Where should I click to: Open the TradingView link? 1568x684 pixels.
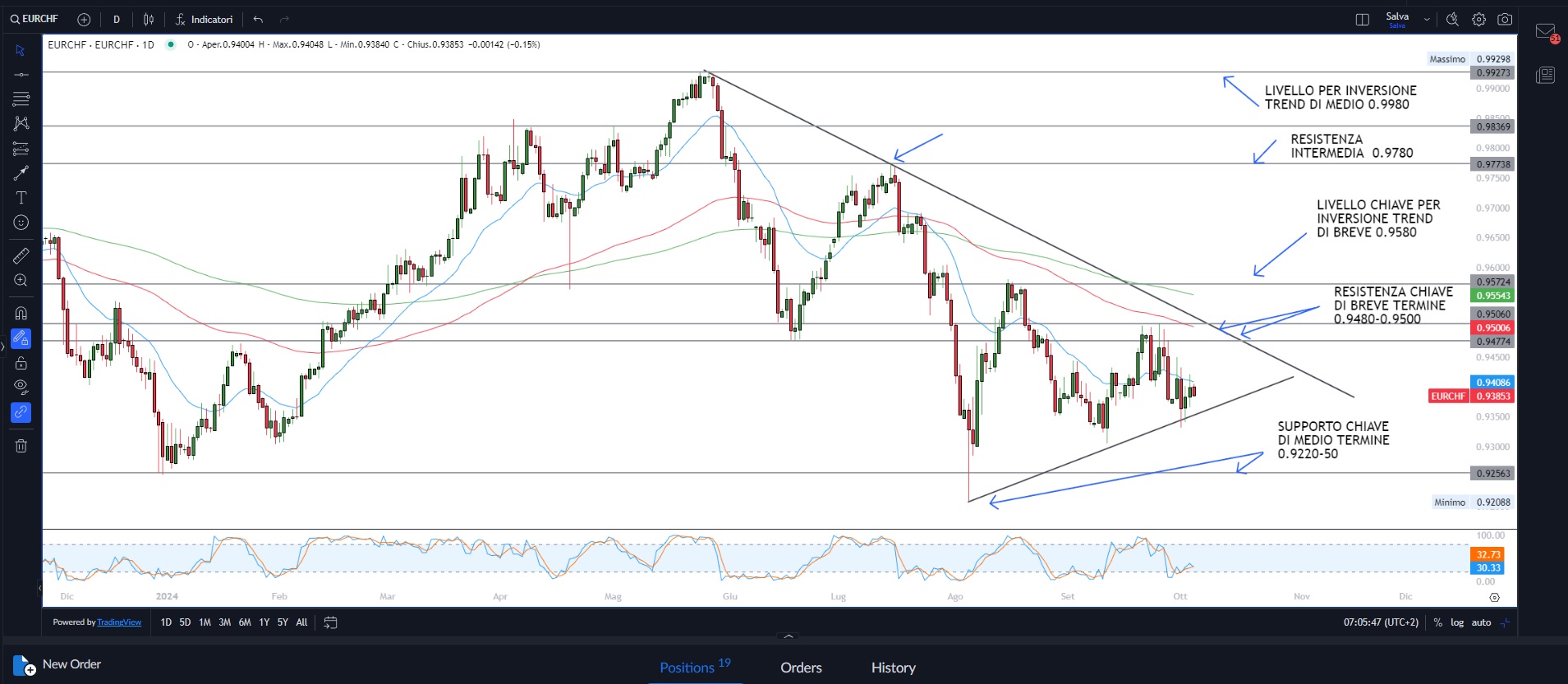click(119, 622)
